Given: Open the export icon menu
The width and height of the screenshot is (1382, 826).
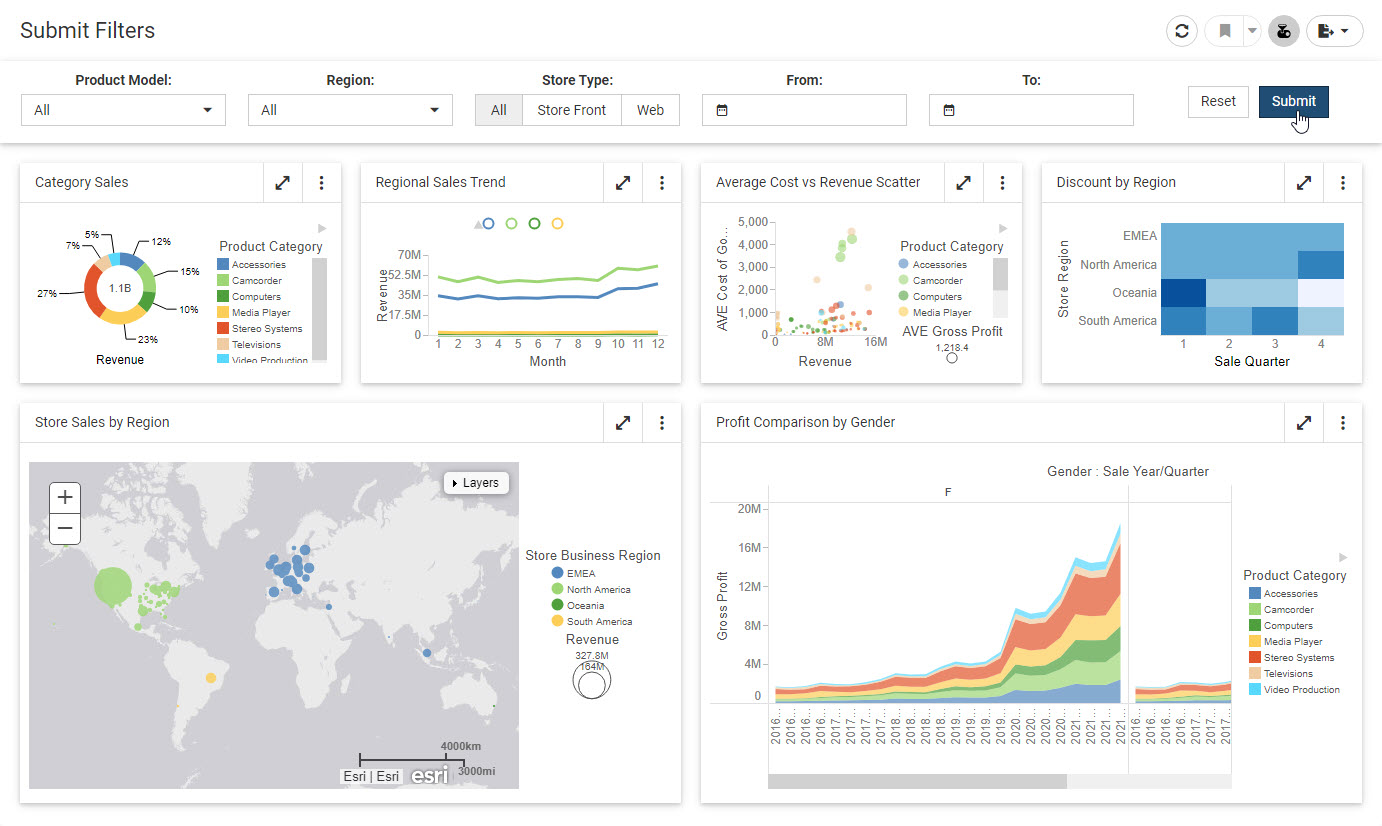Looking at the screenshot, I should pos(1334,31).
